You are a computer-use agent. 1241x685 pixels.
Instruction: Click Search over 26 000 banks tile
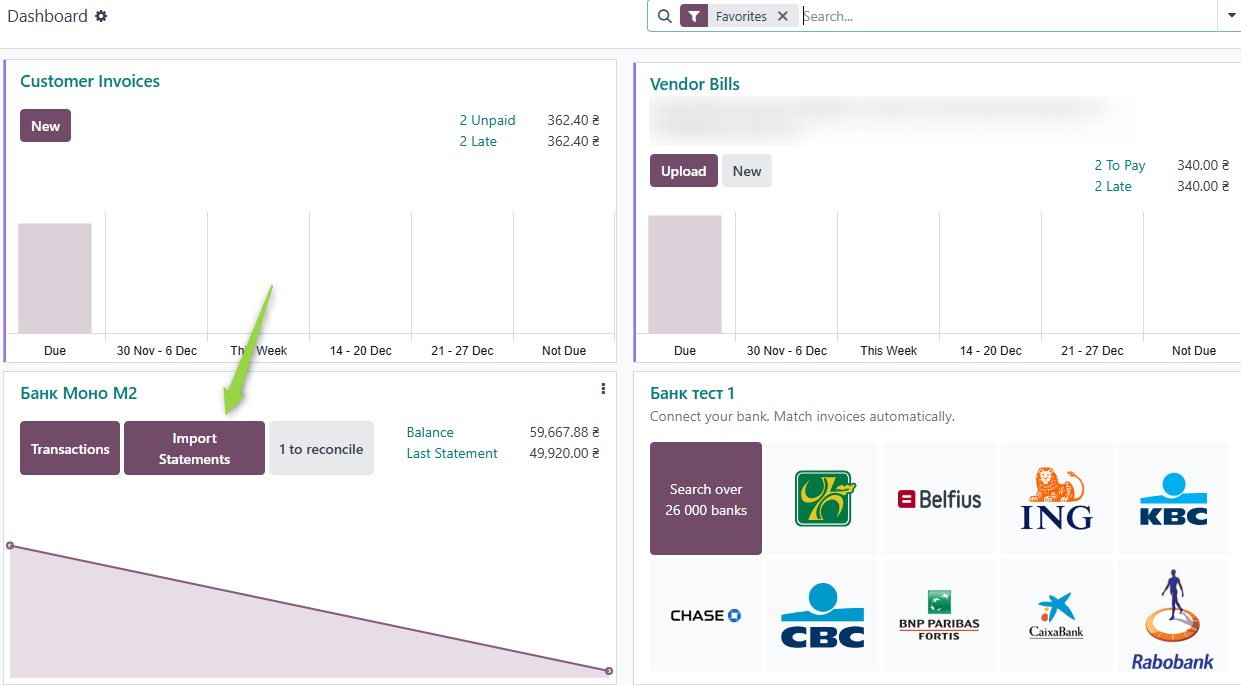(x=706, y=499)
